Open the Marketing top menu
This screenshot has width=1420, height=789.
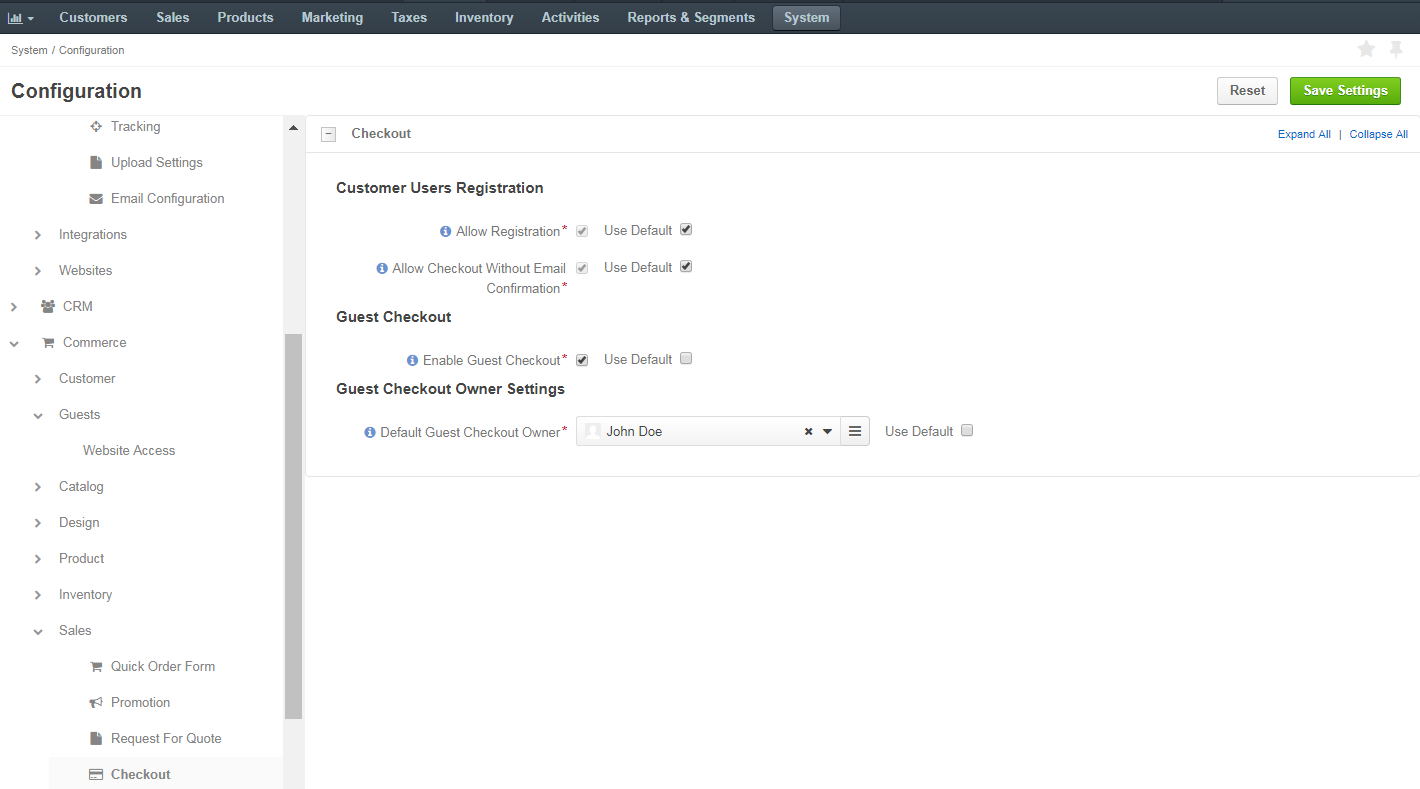(332, 17)
